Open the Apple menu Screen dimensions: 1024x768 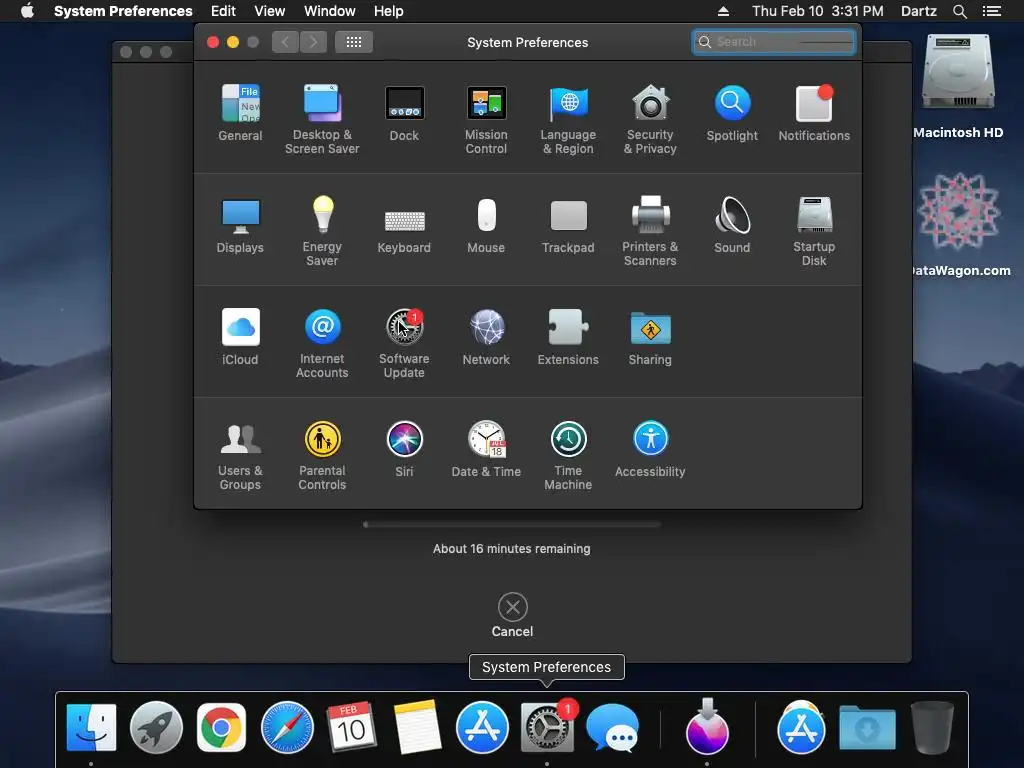click(x=27, y=11)
